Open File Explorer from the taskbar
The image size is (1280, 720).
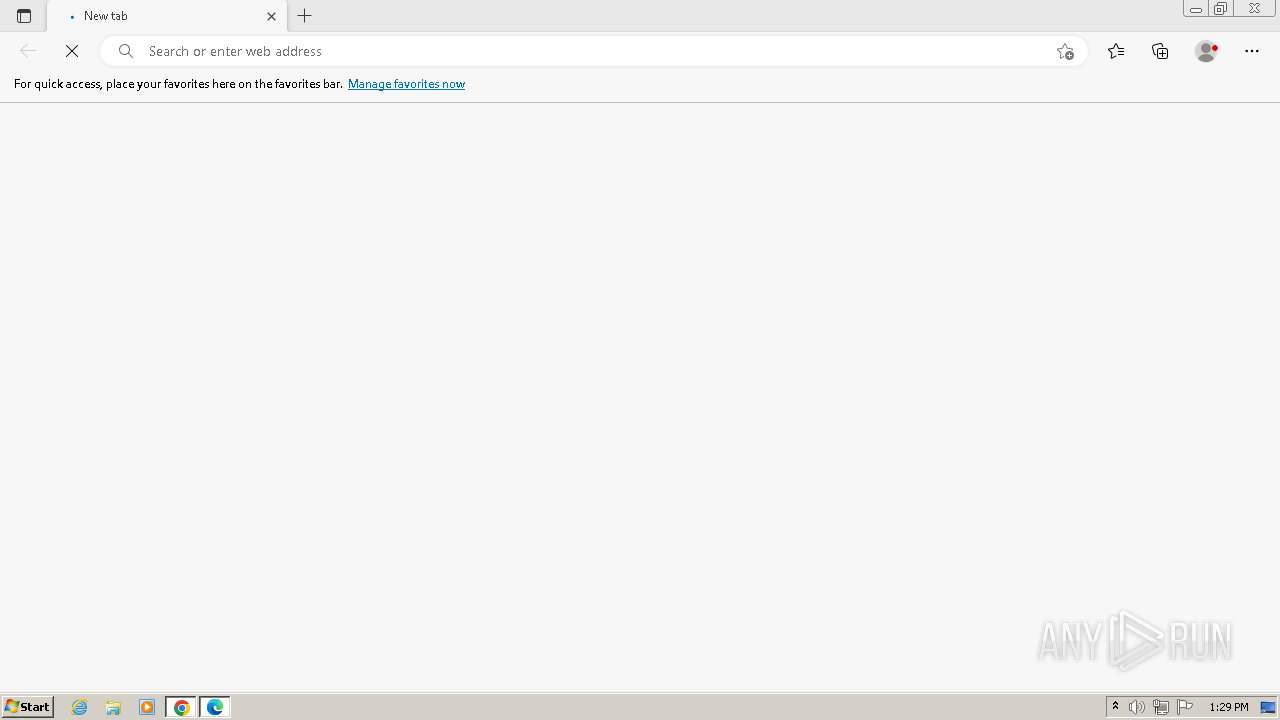113,707
